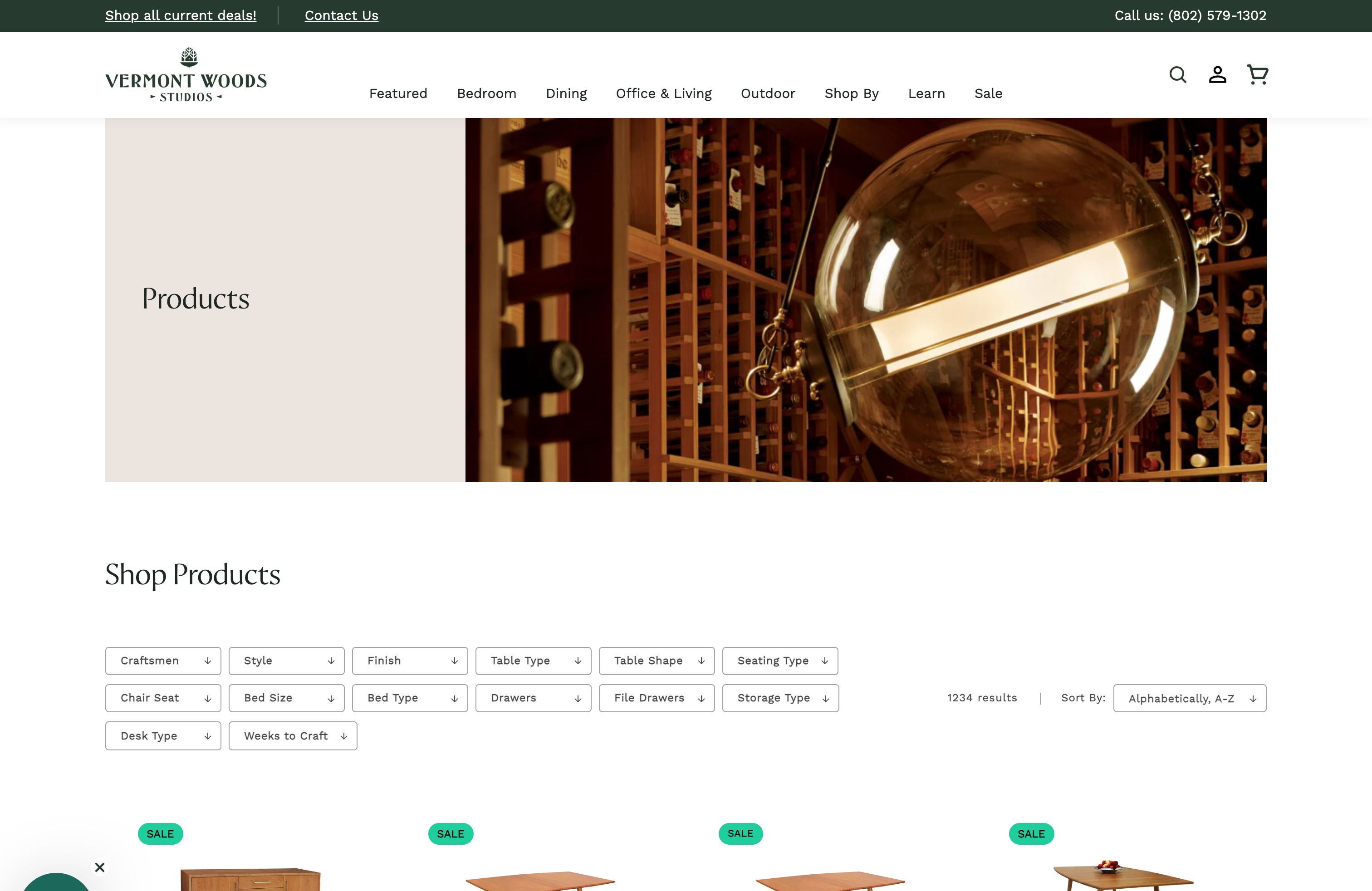Go to the Sale menu item

point(988,93)
